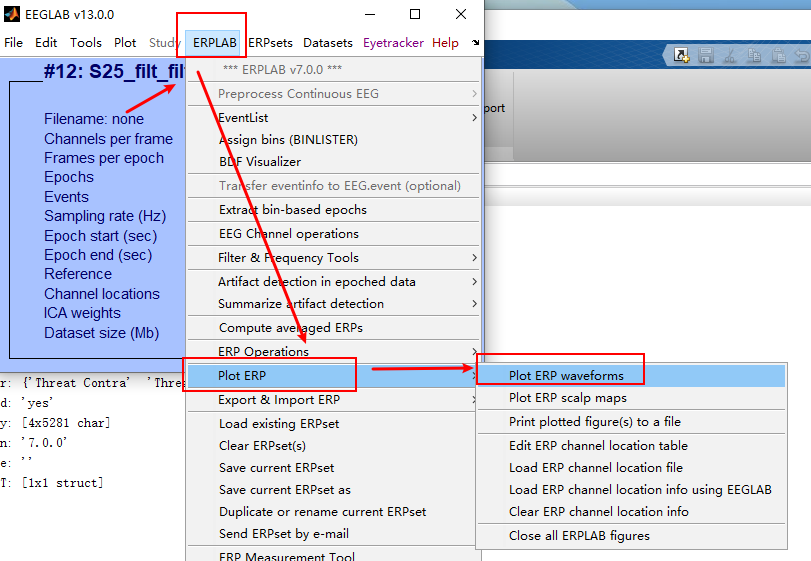The image size is (811, 561).
Task: Choose Close all ERPLAB figures
Action: coord(631,536)
